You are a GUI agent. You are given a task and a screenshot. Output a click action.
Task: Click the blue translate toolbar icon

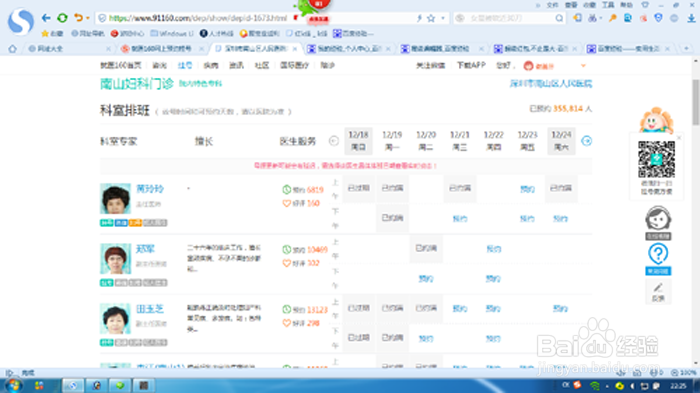[x=628, y=18]
